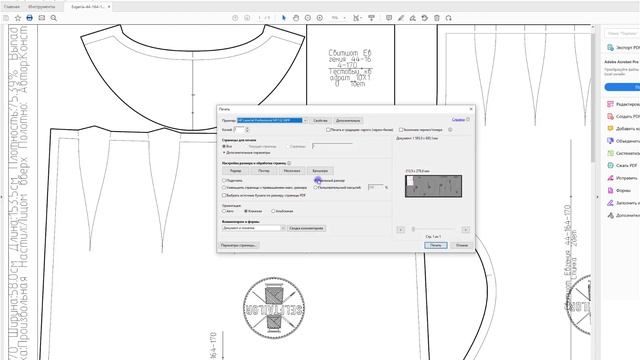Open Add comment tool in right panel
Viewport: 640px width, 360px height.
coord(623,129)
